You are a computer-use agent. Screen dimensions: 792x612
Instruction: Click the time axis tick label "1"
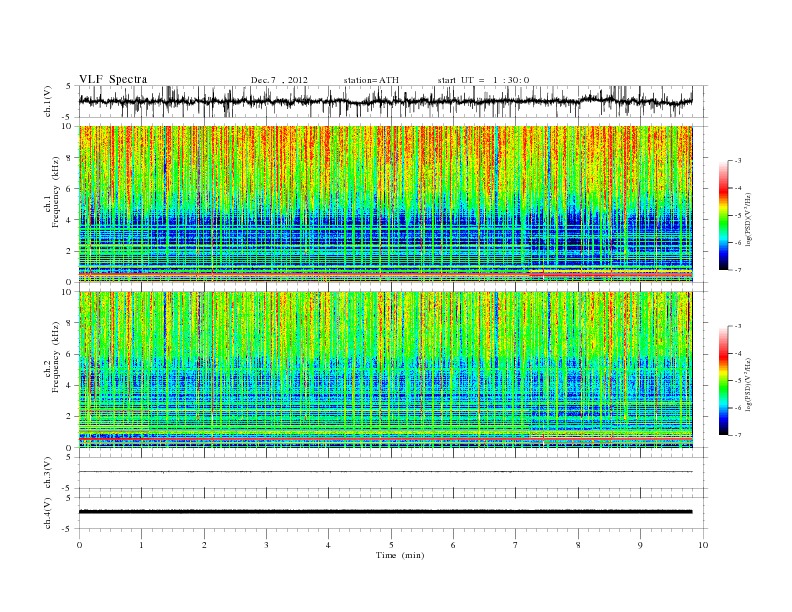coord(141,545)
